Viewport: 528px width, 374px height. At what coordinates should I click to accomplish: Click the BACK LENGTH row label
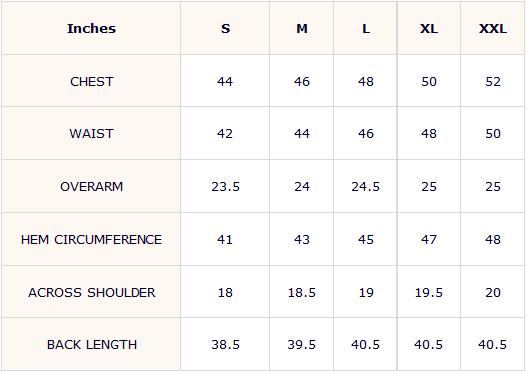point(92,345)
